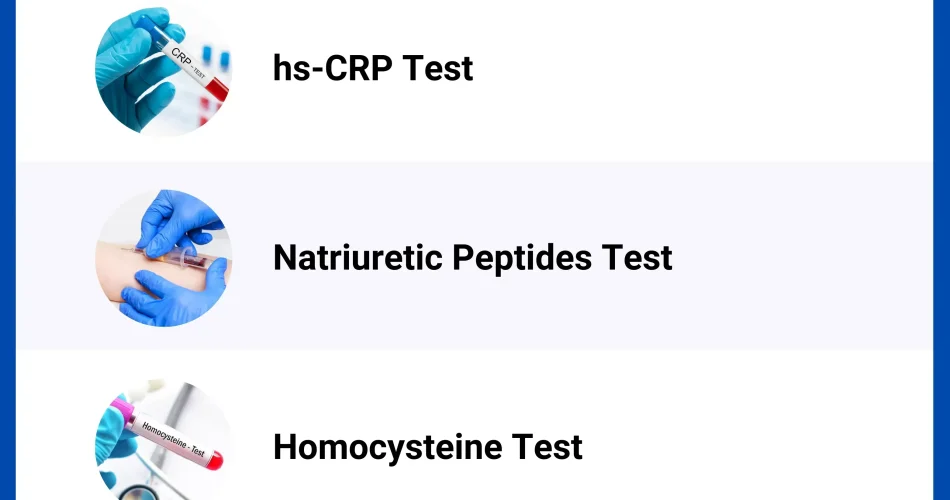Click the "hs-CRP" word in the first heading
This screenshot has height=500, width=950.
click(x=330, y=68)
